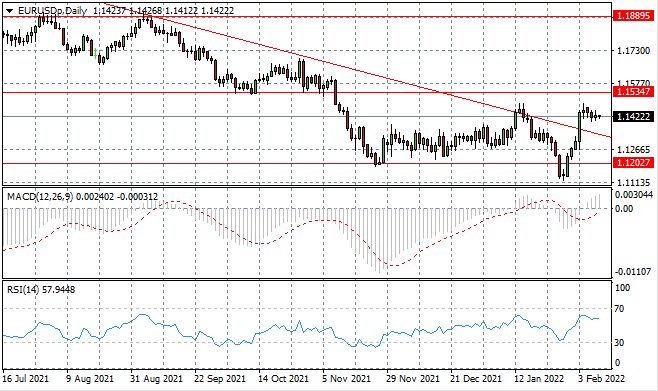The height and width of the screenshot is (391, 658).
Task: Select the 1.15347 horizontal line price label
Action: [634, 91]
